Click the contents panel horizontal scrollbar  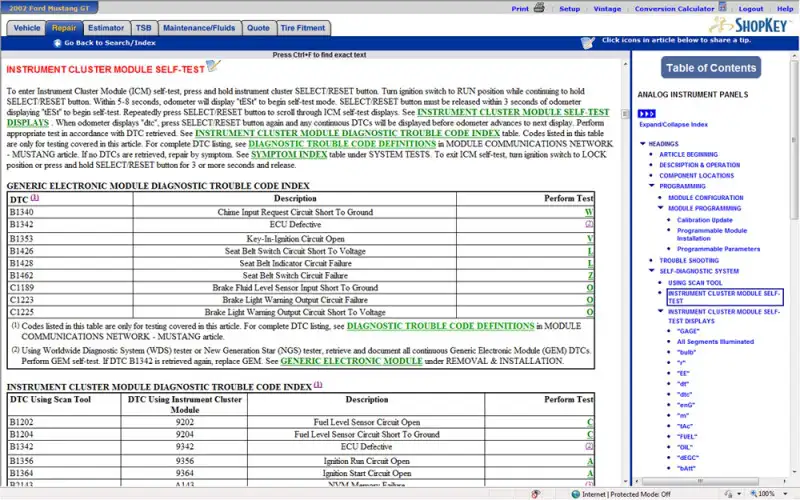pos(700,481)
